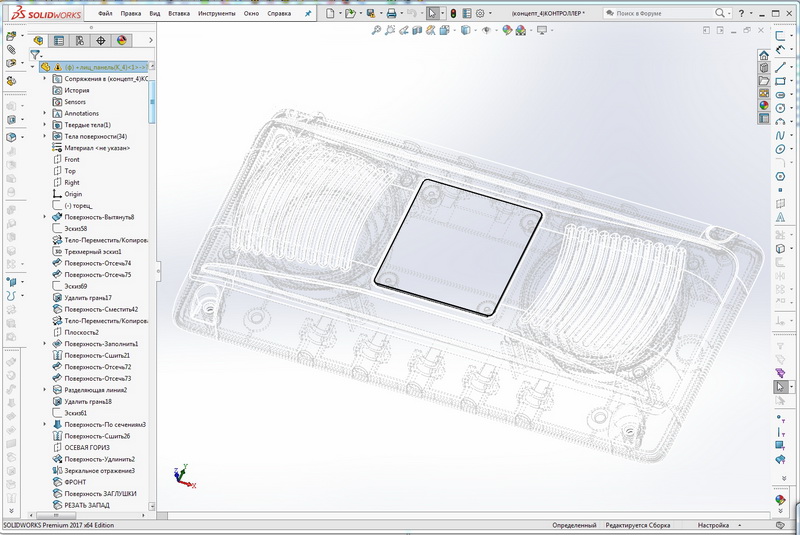
Task: Expand the Annotations tree node
Action: click(x=44, y=113)
